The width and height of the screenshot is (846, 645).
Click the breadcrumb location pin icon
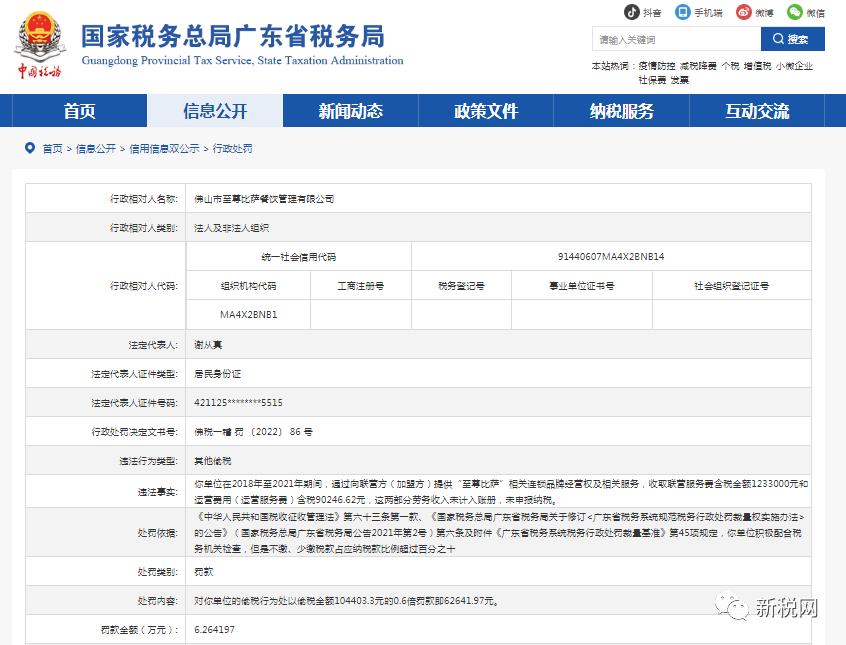[x=31, y=148]
